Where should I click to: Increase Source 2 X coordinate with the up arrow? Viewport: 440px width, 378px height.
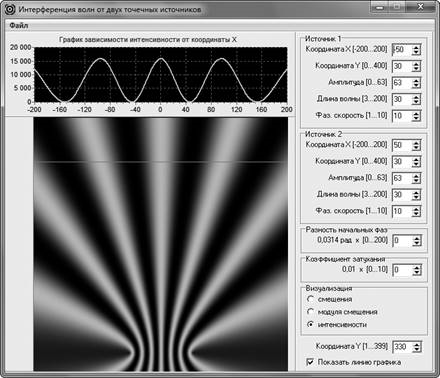416,143
